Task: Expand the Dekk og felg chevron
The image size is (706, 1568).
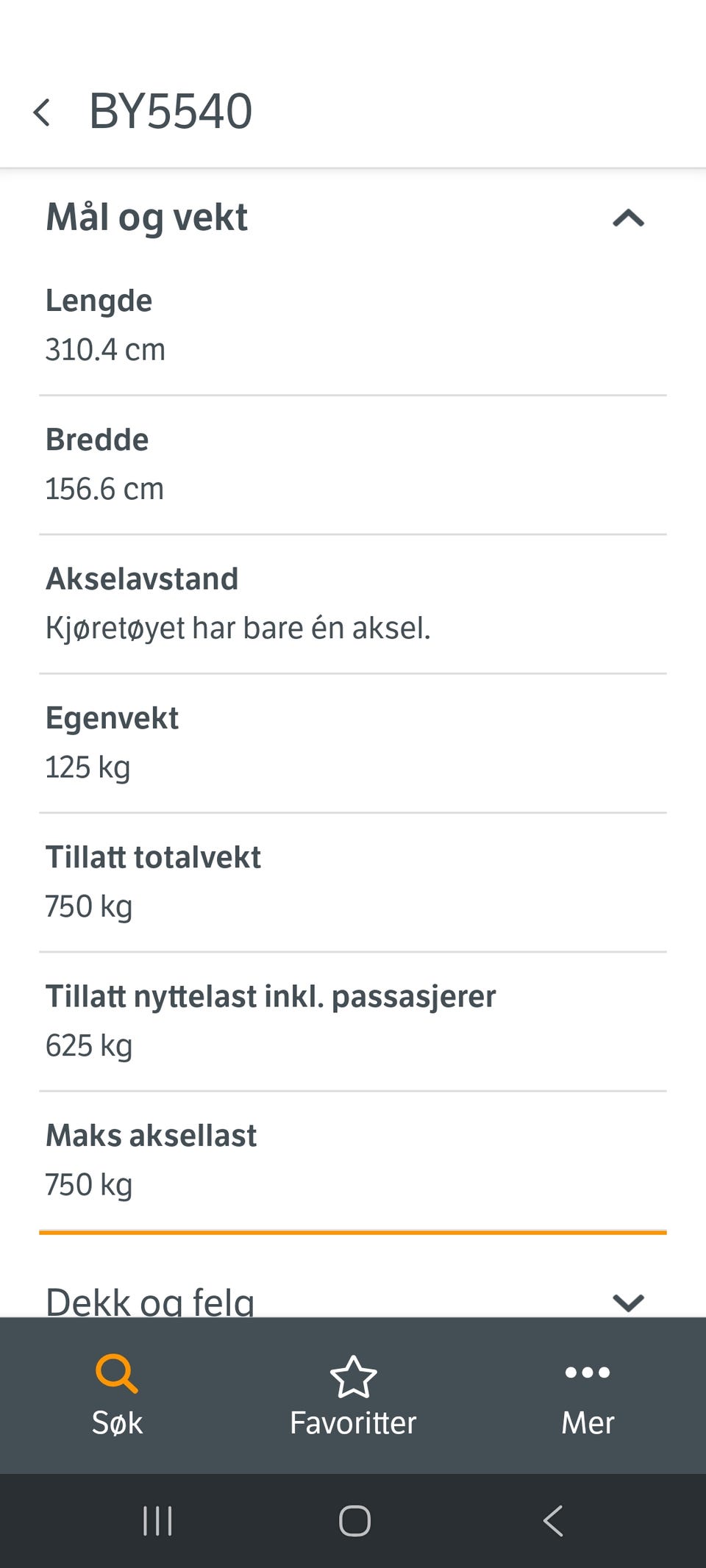Action: coord(628,1303)
